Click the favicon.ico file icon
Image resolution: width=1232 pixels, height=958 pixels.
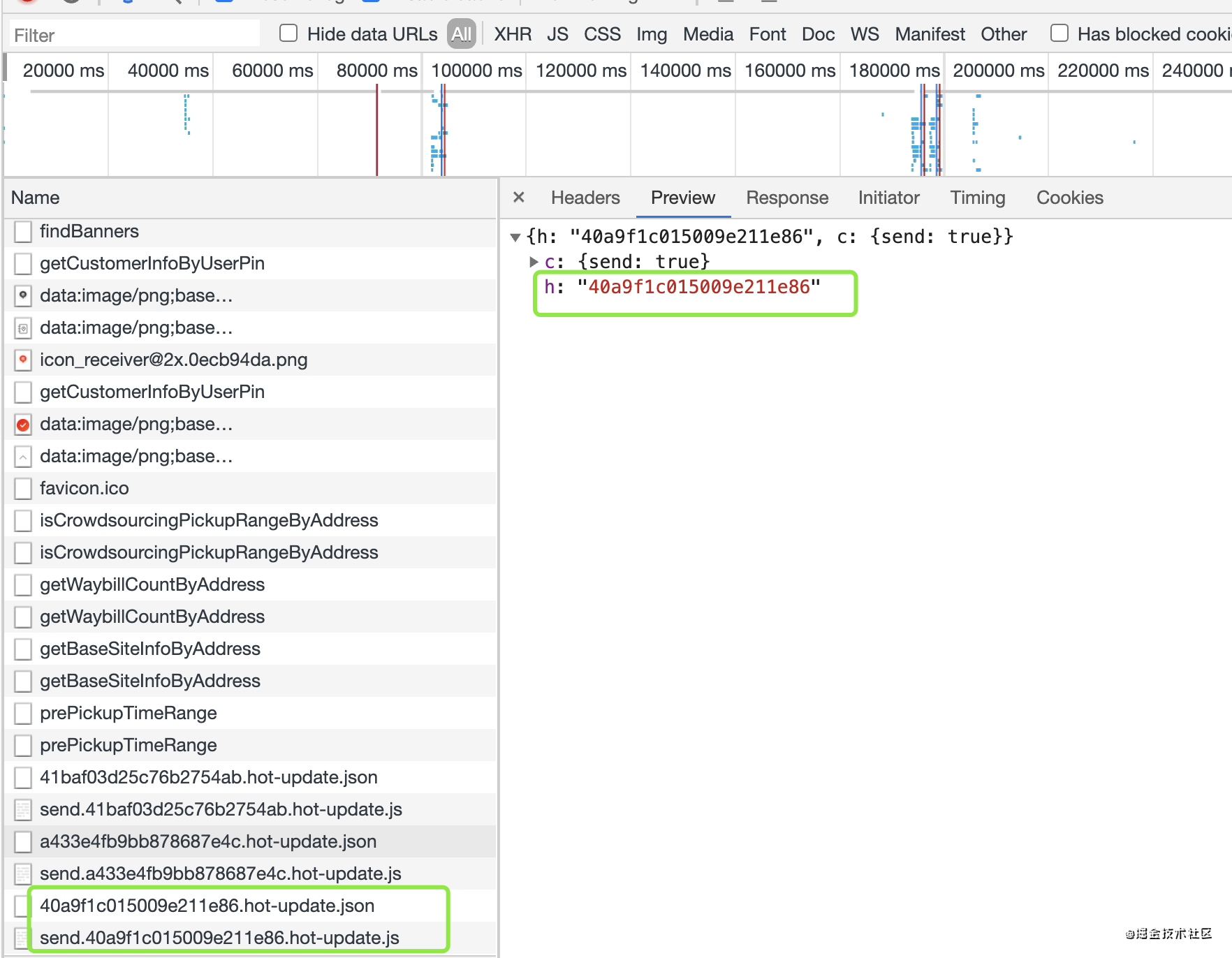[23, 488]
